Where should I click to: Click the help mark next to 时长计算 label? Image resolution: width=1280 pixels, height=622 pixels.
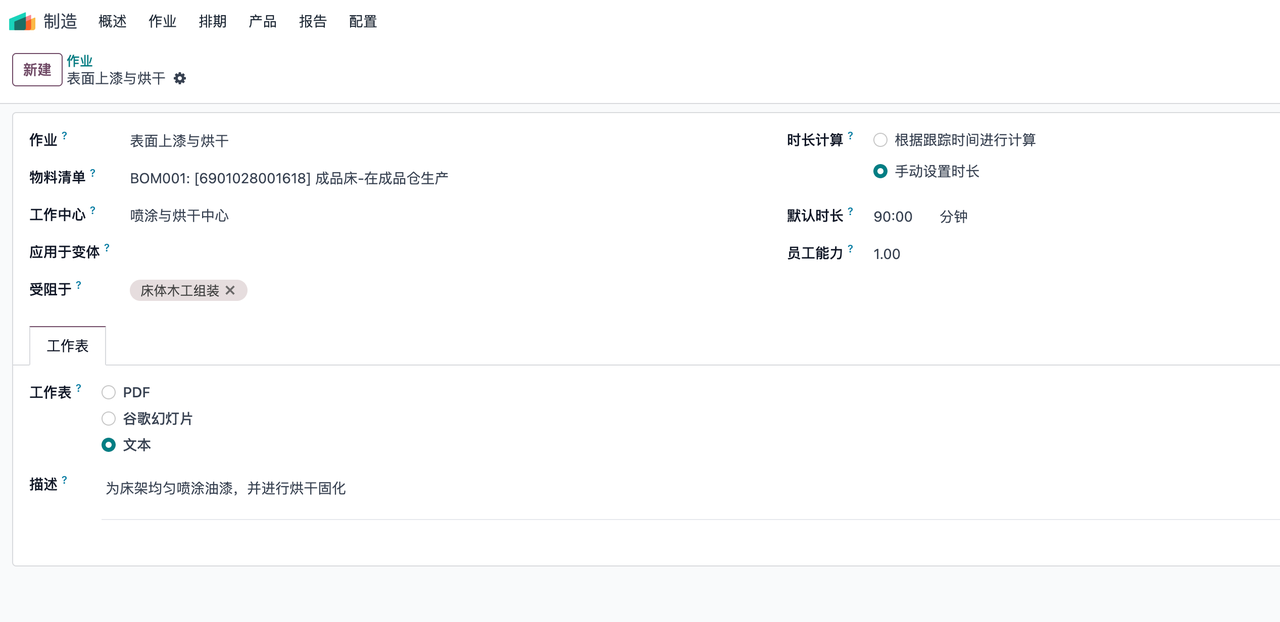[x=851, y=135]
